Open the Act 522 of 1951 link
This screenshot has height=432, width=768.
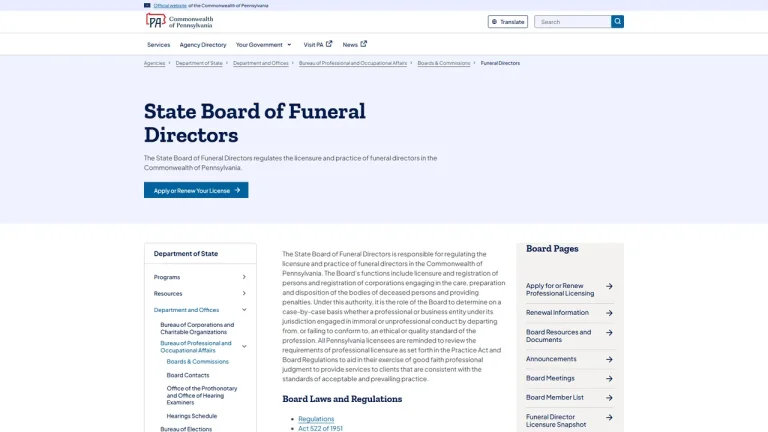coord(320,429)
